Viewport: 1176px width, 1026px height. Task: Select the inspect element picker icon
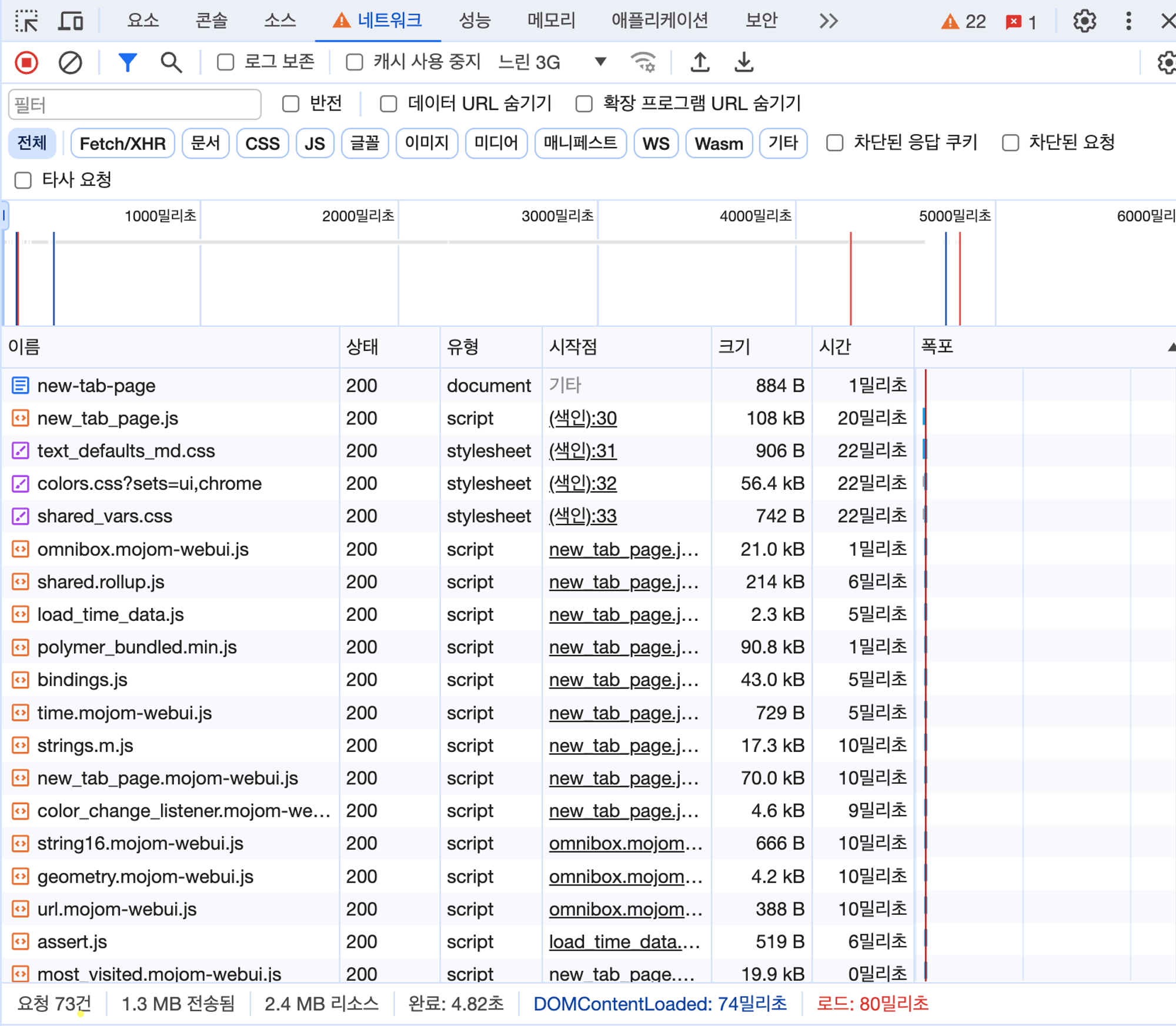point(26,21)
